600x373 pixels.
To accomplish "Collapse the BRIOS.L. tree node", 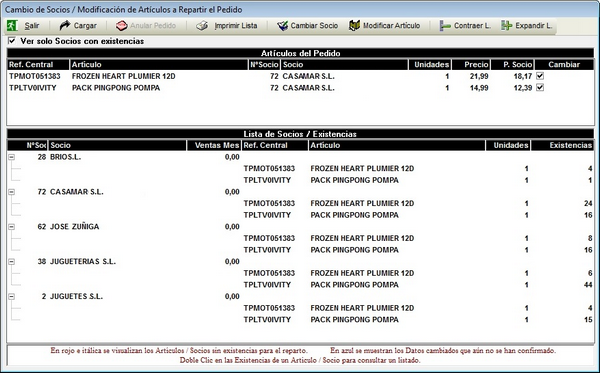I will pos(12,157).
